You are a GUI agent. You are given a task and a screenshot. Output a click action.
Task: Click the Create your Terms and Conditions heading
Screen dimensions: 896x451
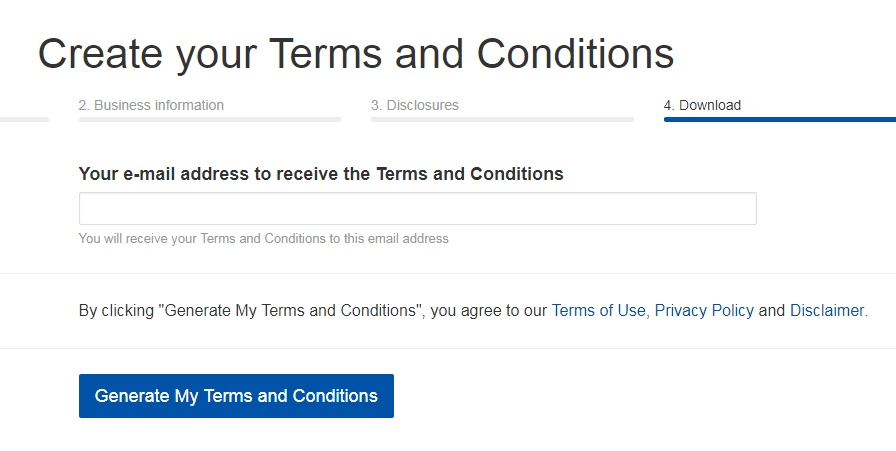[x=356, y=55]
